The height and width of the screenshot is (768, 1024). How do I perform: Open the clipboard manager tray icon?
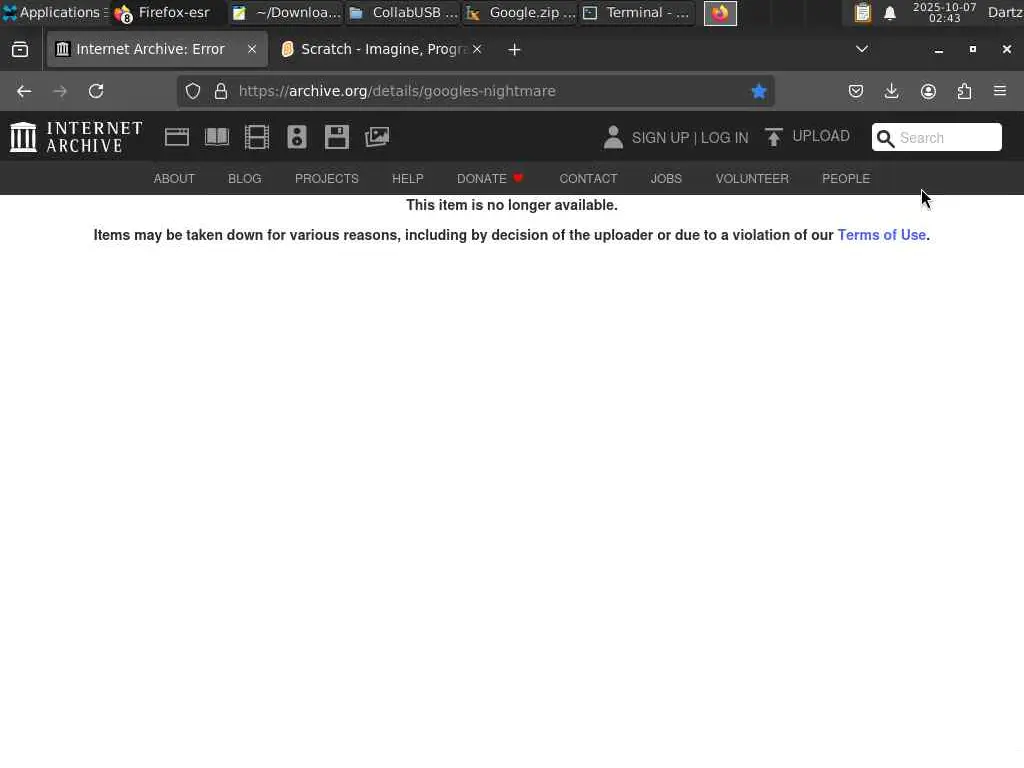click(863, 12)
